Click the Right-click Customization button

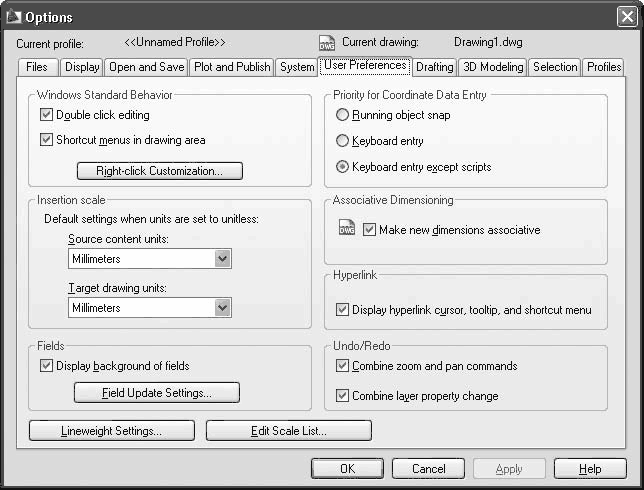coord(160,171)
